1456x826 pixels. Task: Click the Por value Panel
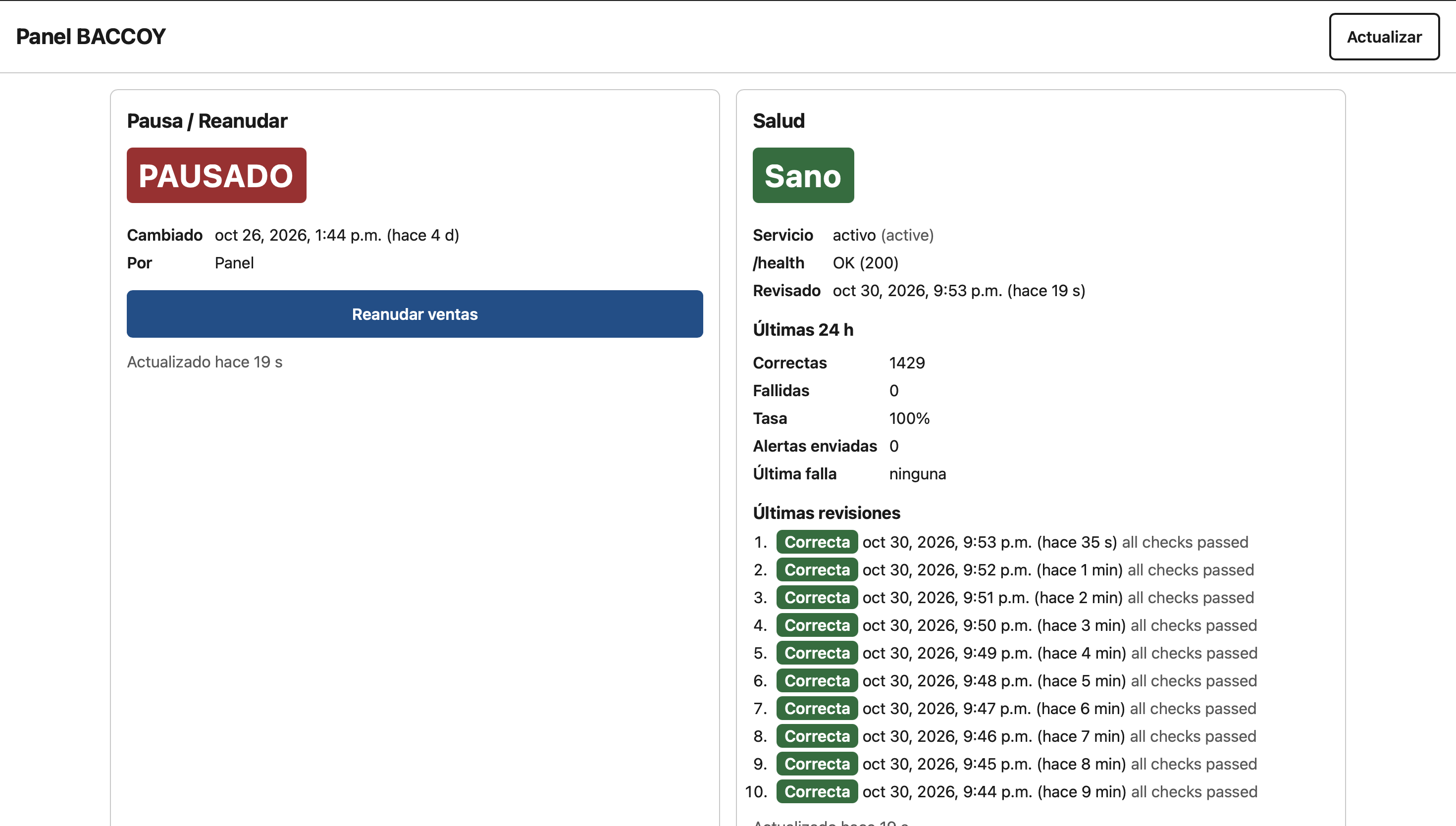click(x=234, y=262)
